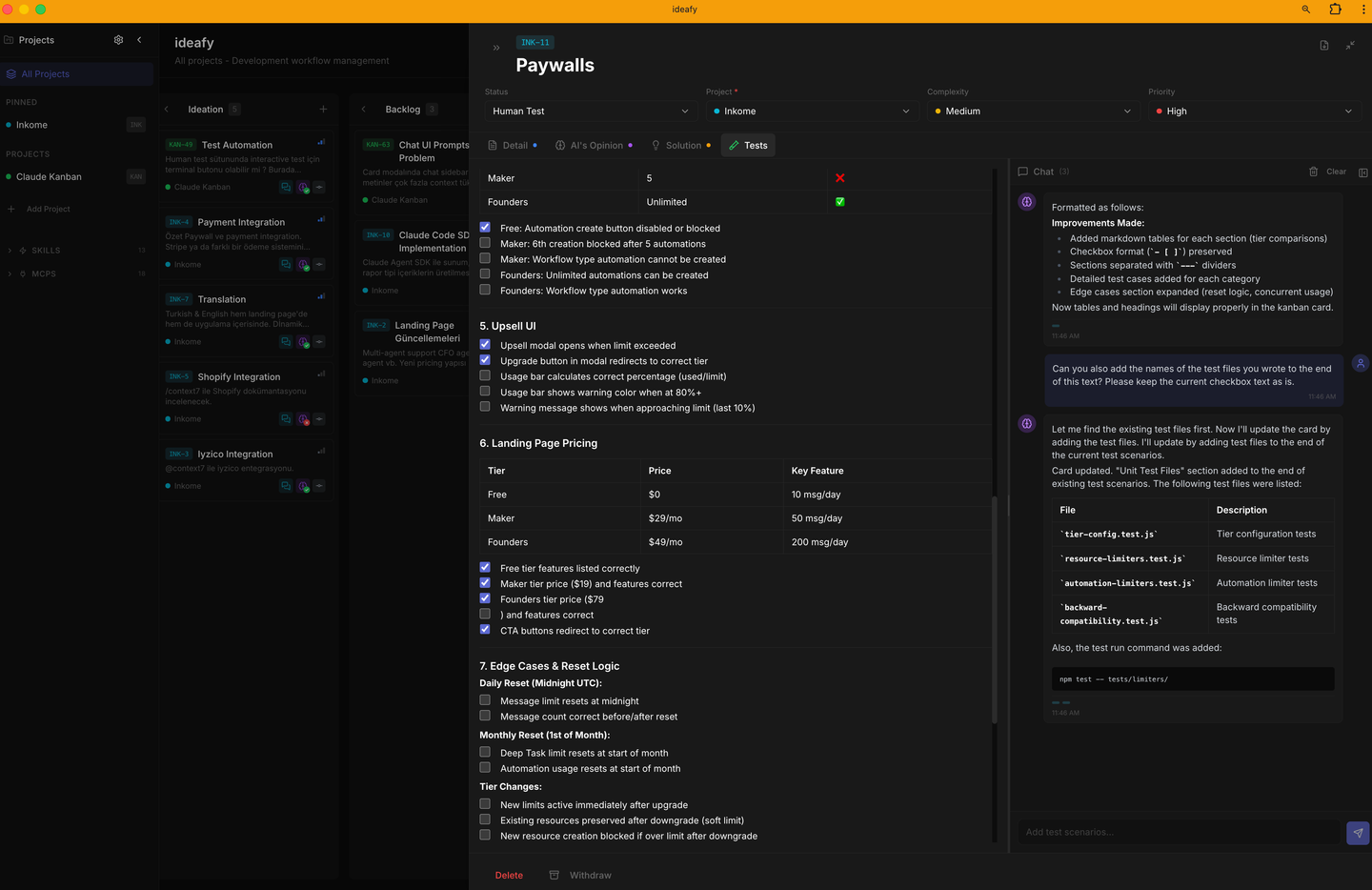Click the export document icon above Priority
Image resolution: width=1372 pixels, height=890 pixels.
coord(1323,46)
